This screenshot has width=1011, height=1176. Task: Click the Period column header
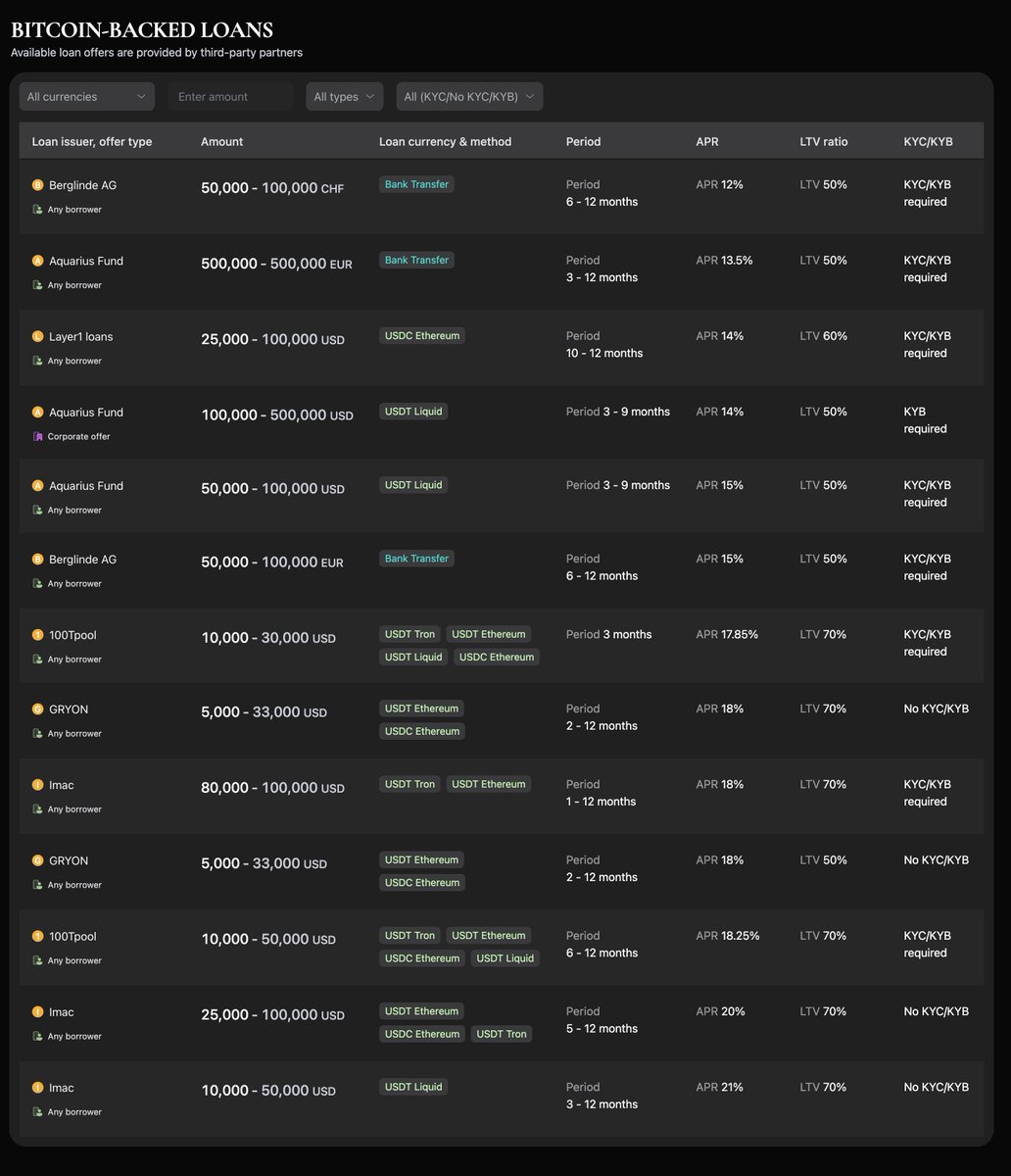coord(584,141)
